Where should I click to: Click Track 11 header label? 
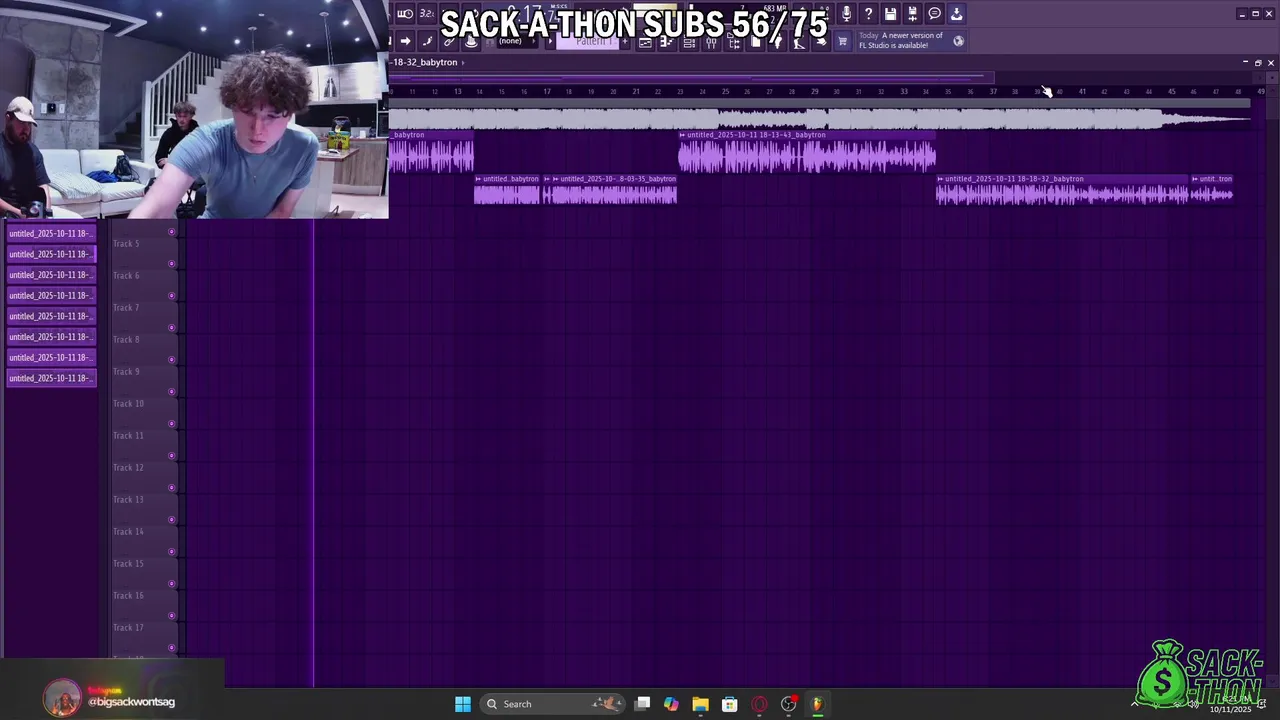tap(128, 435)
